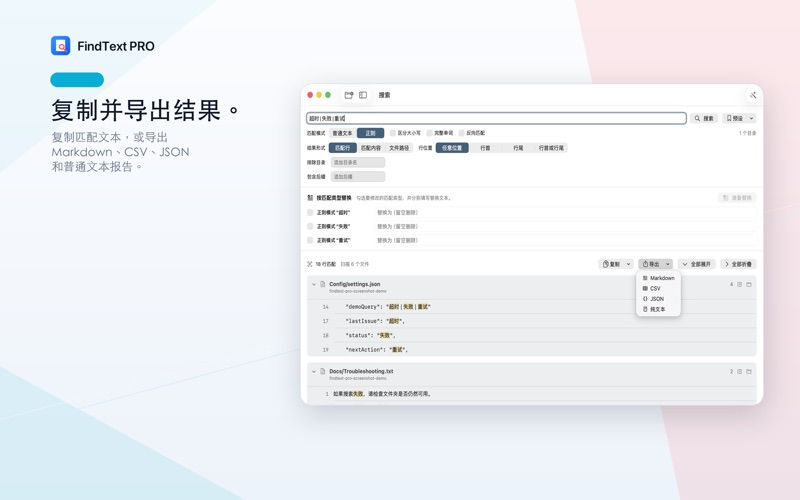The height and width of the screenshot is (500, 800).
Task: Select 行首或行尾 line position option
Action: pos(552,148)
